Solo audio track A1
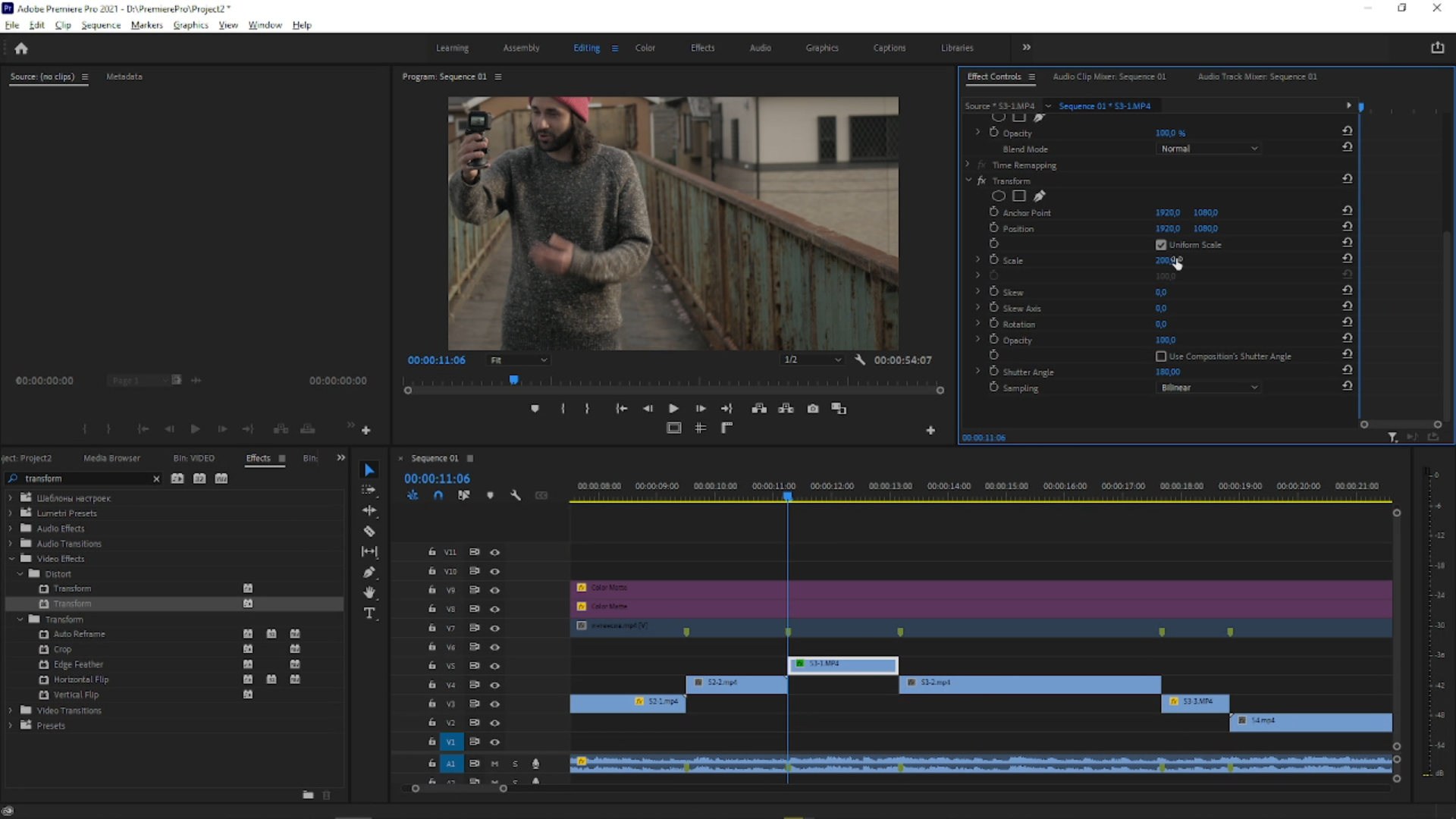This screenshot has width=1456, height=819. click(x=515, y=764)
